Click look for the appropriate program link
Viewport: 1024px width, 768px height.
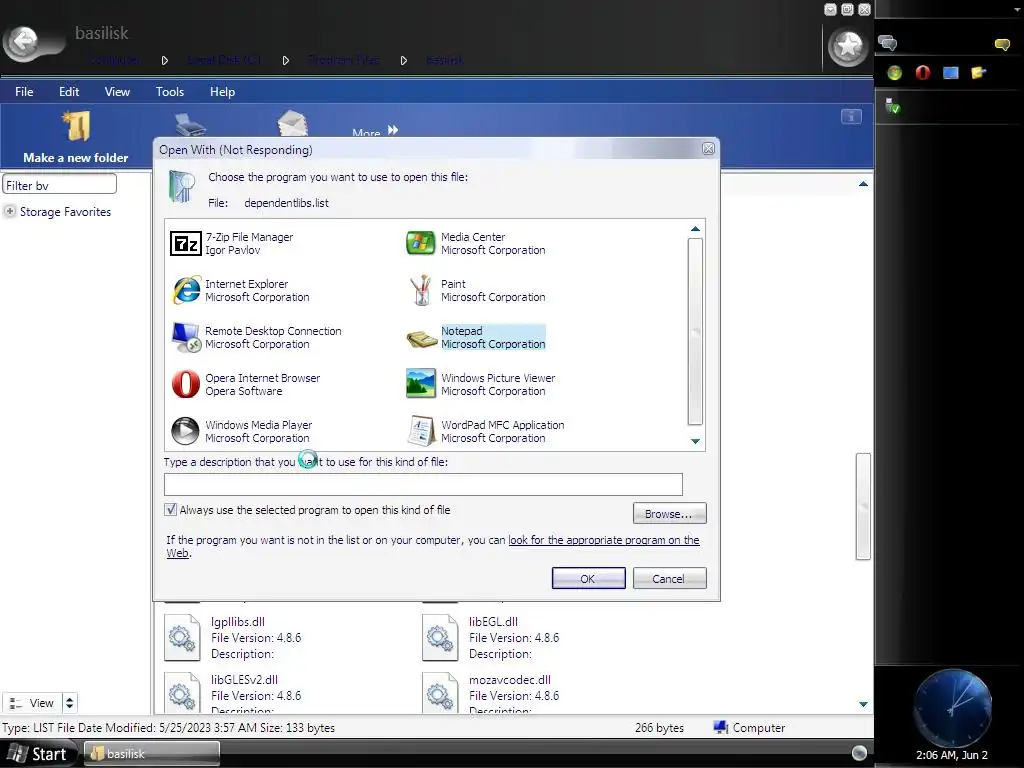click(603, 540)
